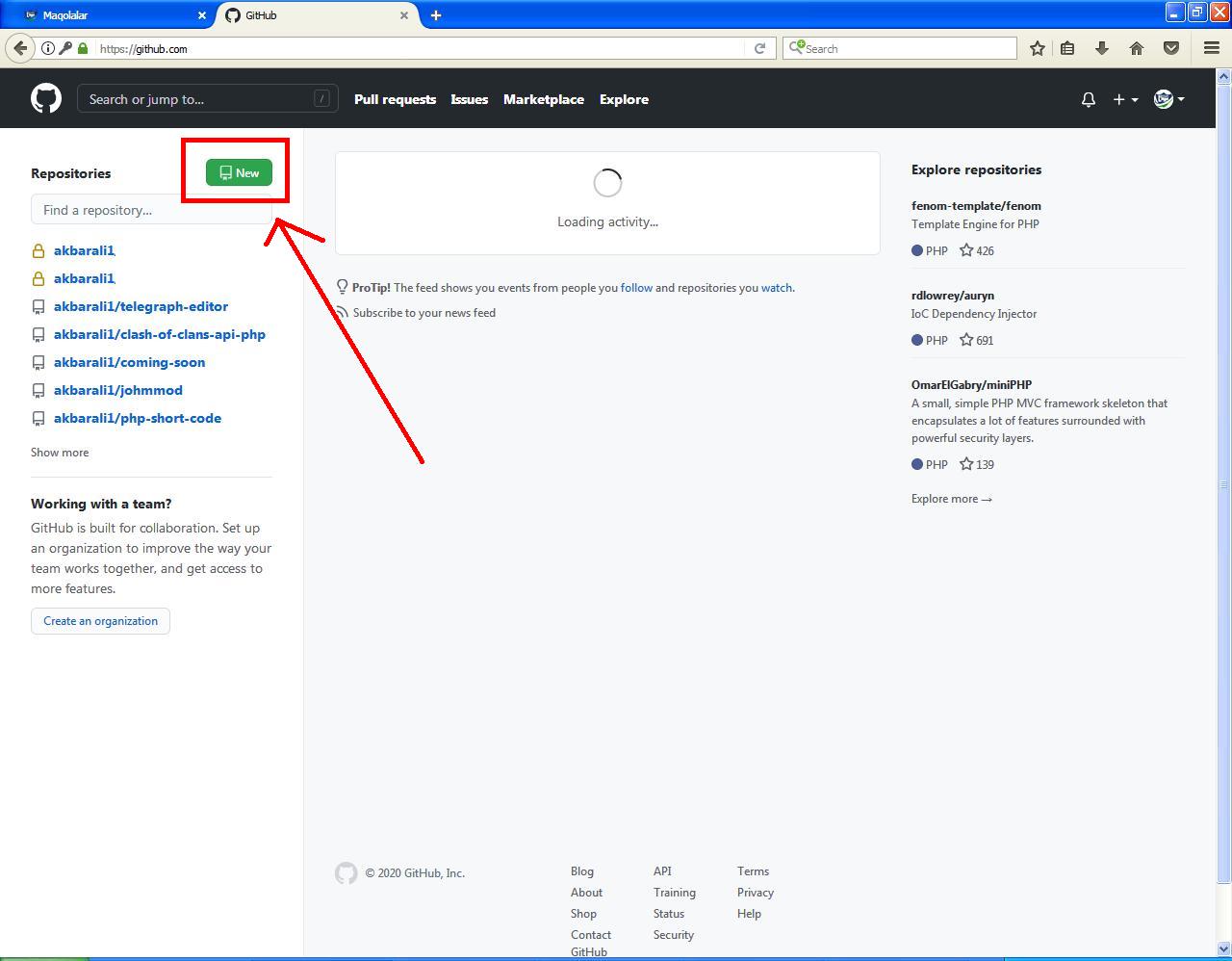This screenshot has width=1232, height=961.
Task: Open Status footer link
Action: [669, 914]
